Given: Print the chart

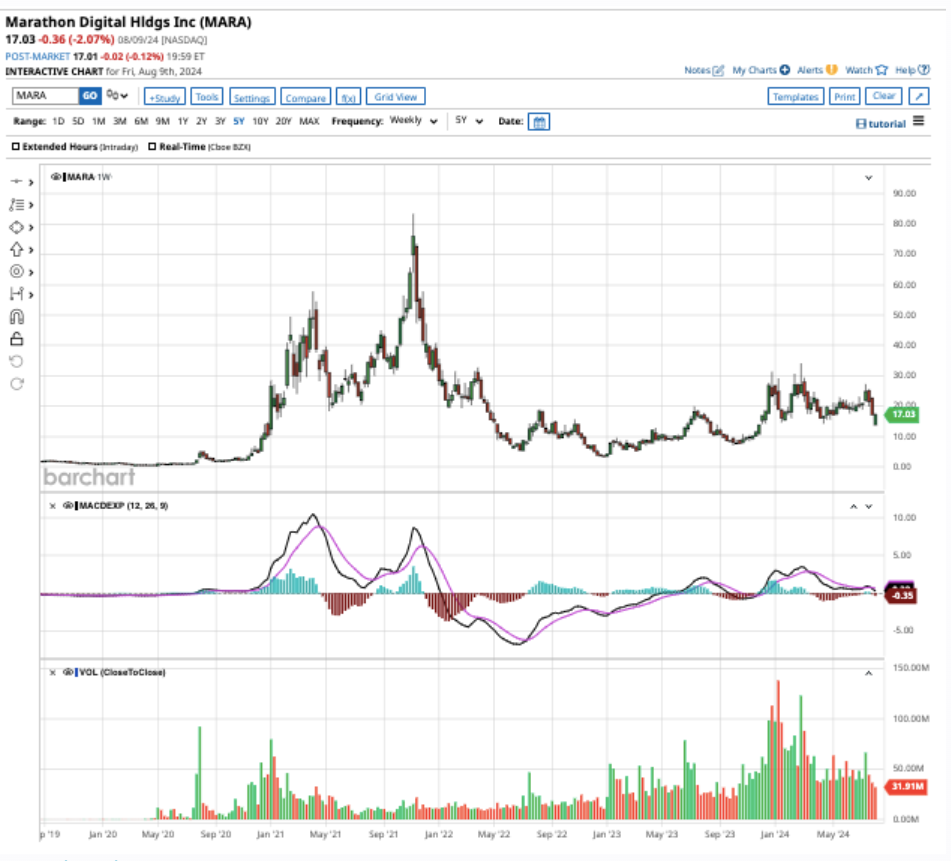Looking at the screenshot, I should [x=844, y=96].
